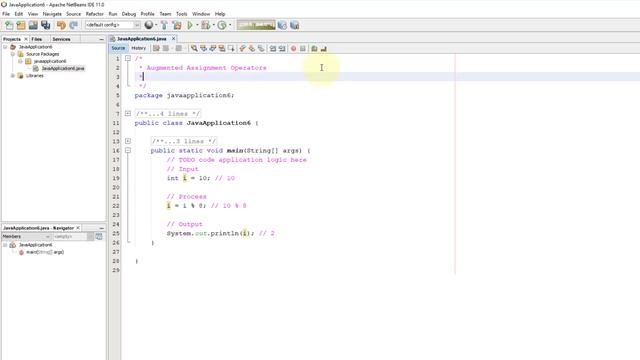
Task: Click the Undo toolbar icon
Action: click(61, 25)
